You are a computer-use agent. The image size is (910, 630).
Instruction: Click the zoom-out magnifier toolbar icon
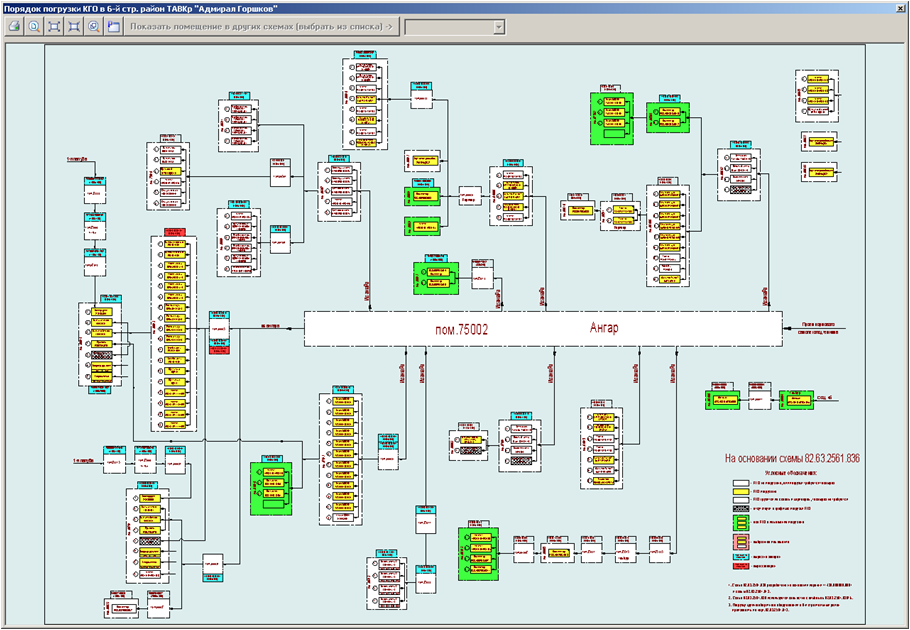[x=93, y=26]
